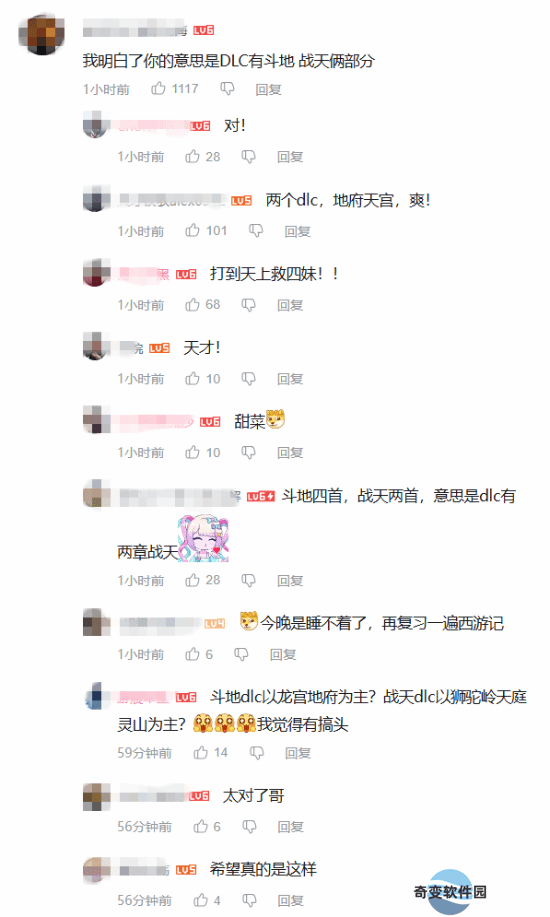Reply to the '两个dlc' comment
The height and width of the screenshot is (917, 550).
[x=297, y=232]
